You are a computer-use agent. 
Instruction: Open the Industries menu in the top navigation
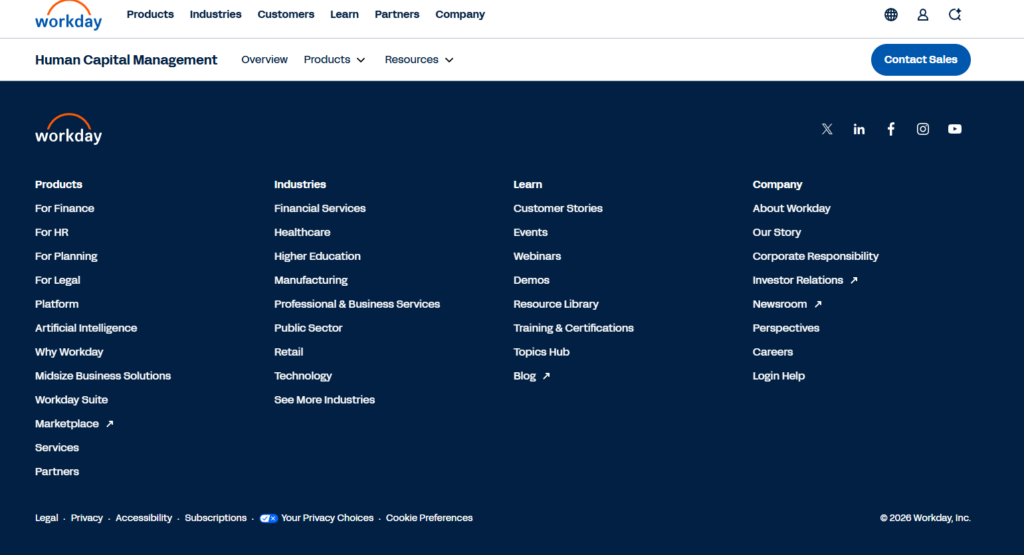pos(216,14)
